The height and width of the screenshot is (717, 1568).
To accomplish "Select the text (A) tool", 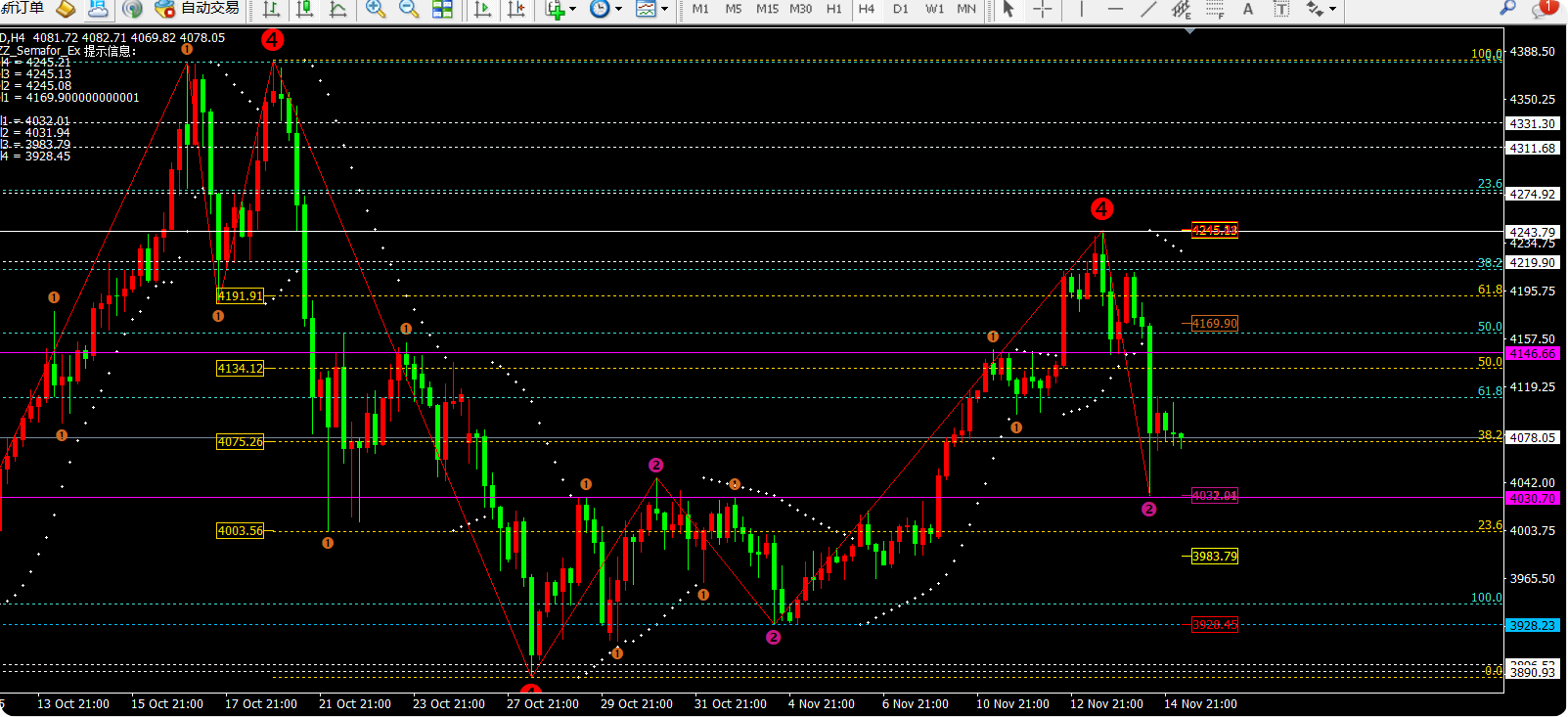I will pyautogui.click(x=1248, y=9).
